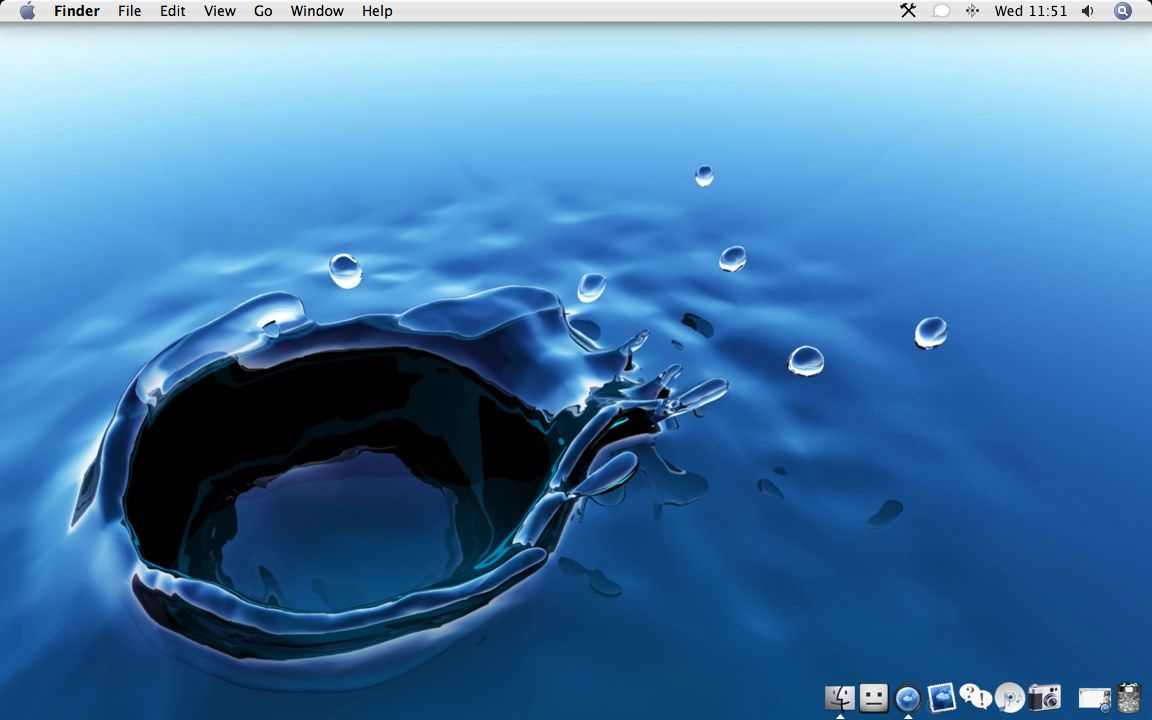Open the round blue cloud app in Dock
This screenshot has height=720, width=1152.
pyautogui.click(x=908, y=698)
